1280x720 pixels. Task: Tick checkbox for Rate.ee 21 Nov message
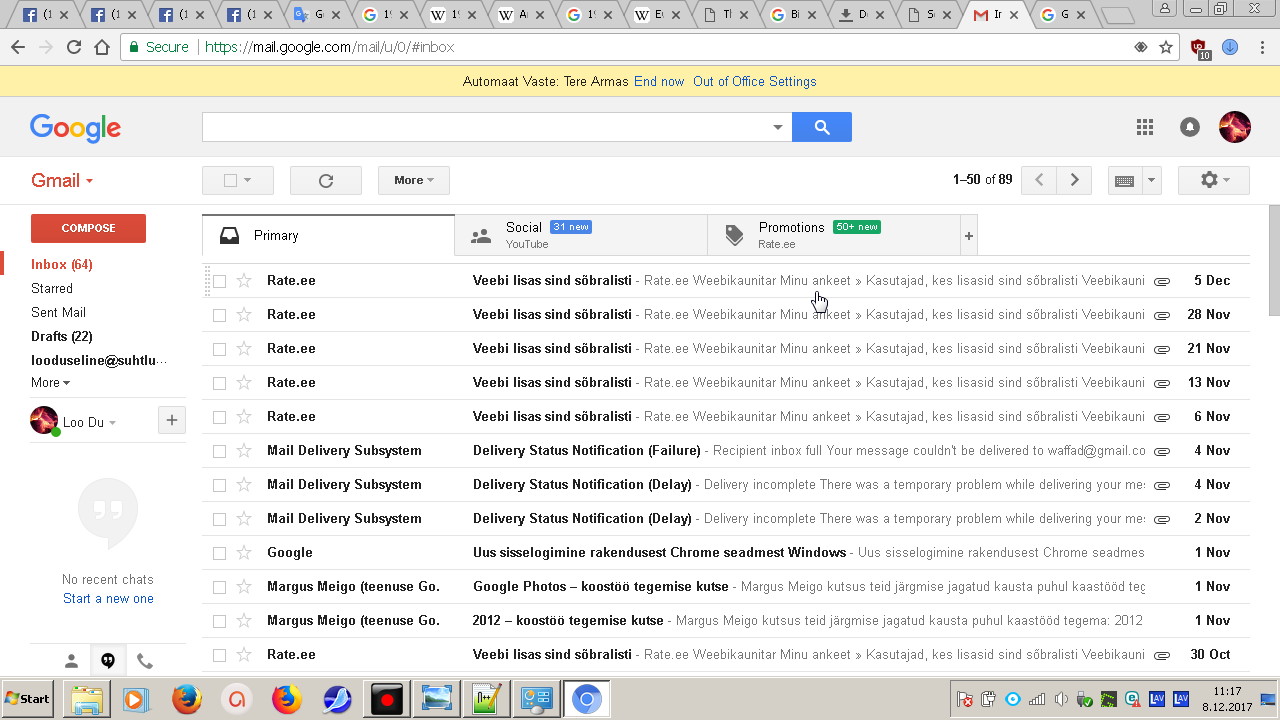(x=220, y=349)
